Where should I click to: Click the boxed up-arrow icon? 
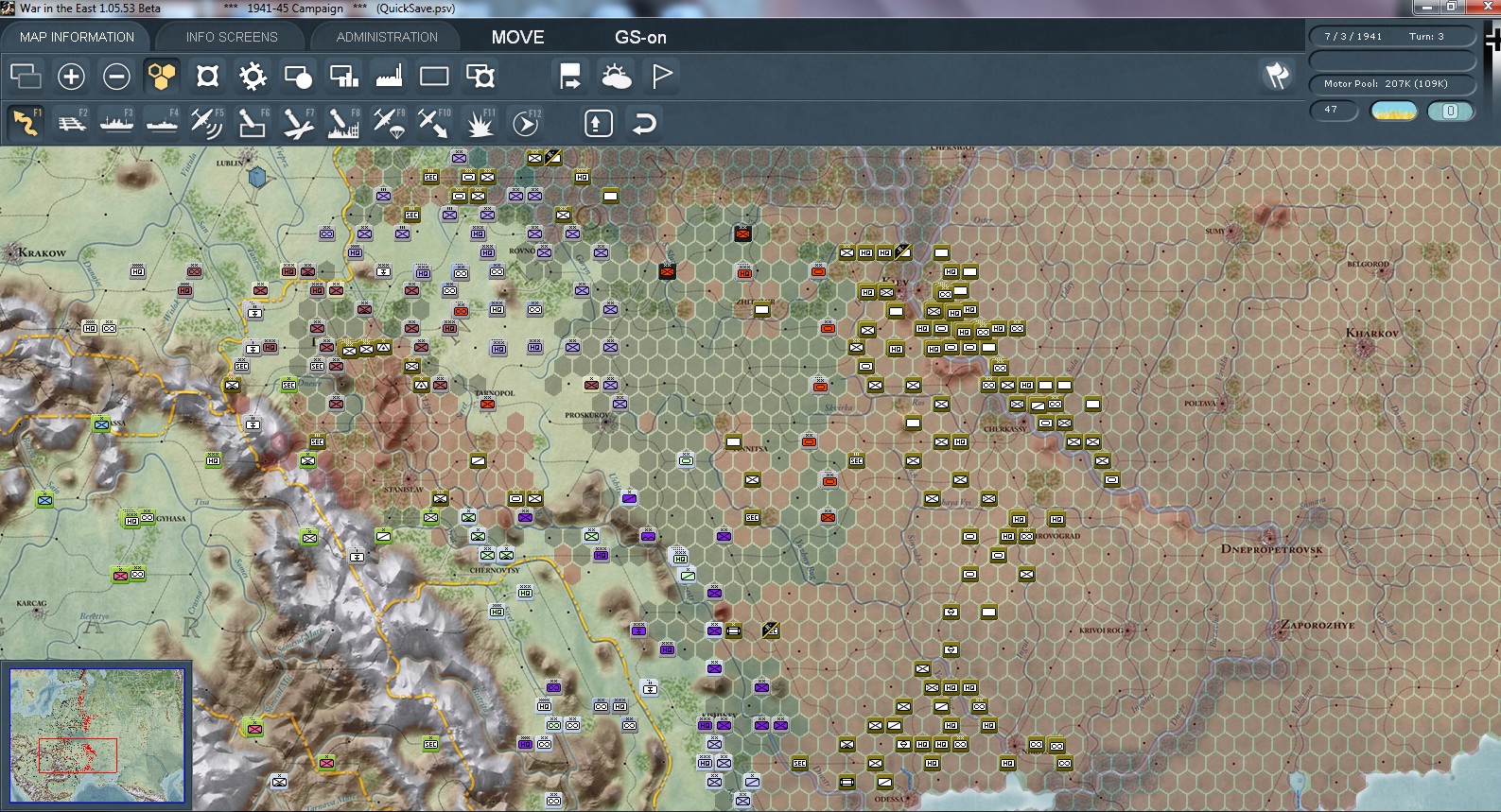click(x=599, y=123)
